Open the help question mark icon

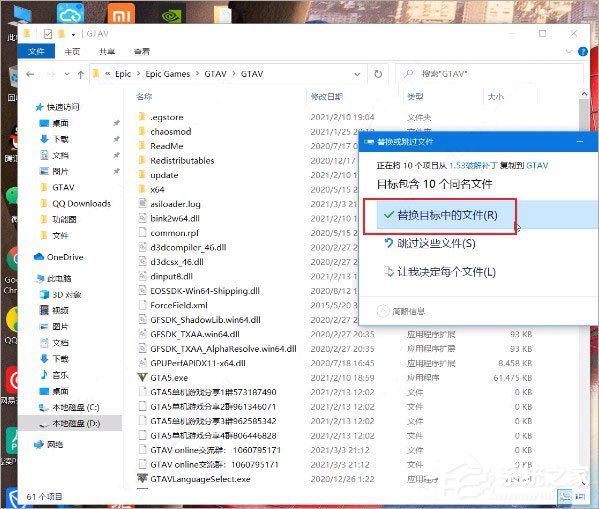coord(583,51)
